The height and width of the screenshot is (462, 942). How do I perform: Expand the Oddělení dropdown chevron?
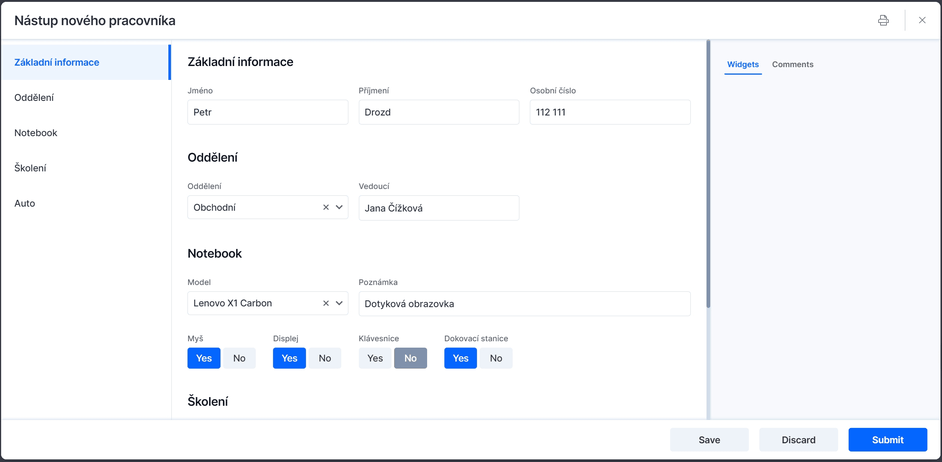(x=339, y=207)
